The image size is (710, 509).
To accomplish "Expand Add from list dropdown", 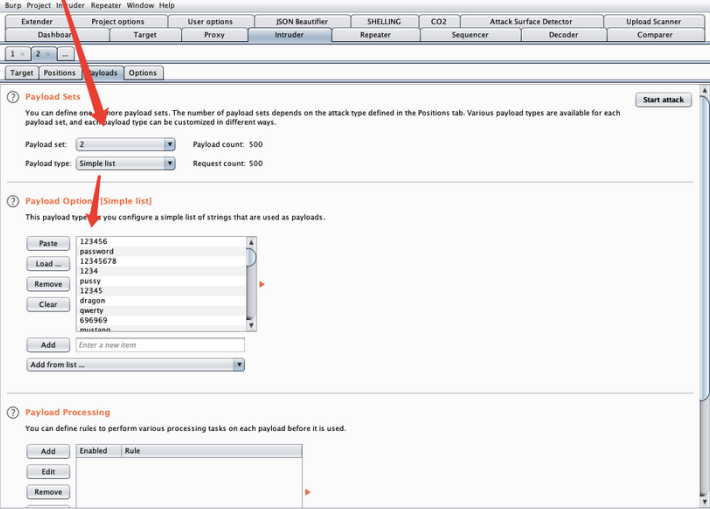I will pos(136,365).
